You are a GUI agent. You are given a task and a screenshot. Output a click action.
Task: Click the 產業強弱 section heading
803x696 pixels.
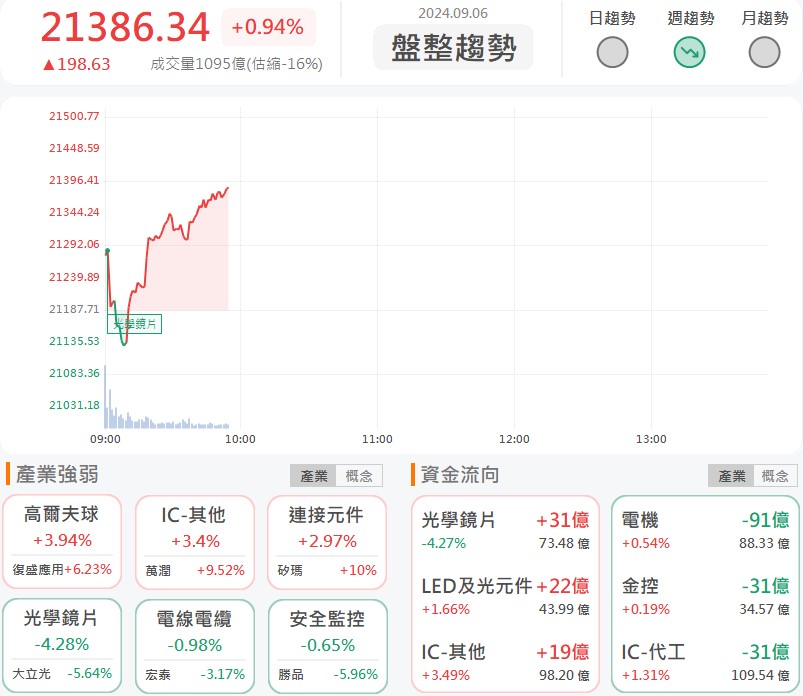[x=57, y=474]
